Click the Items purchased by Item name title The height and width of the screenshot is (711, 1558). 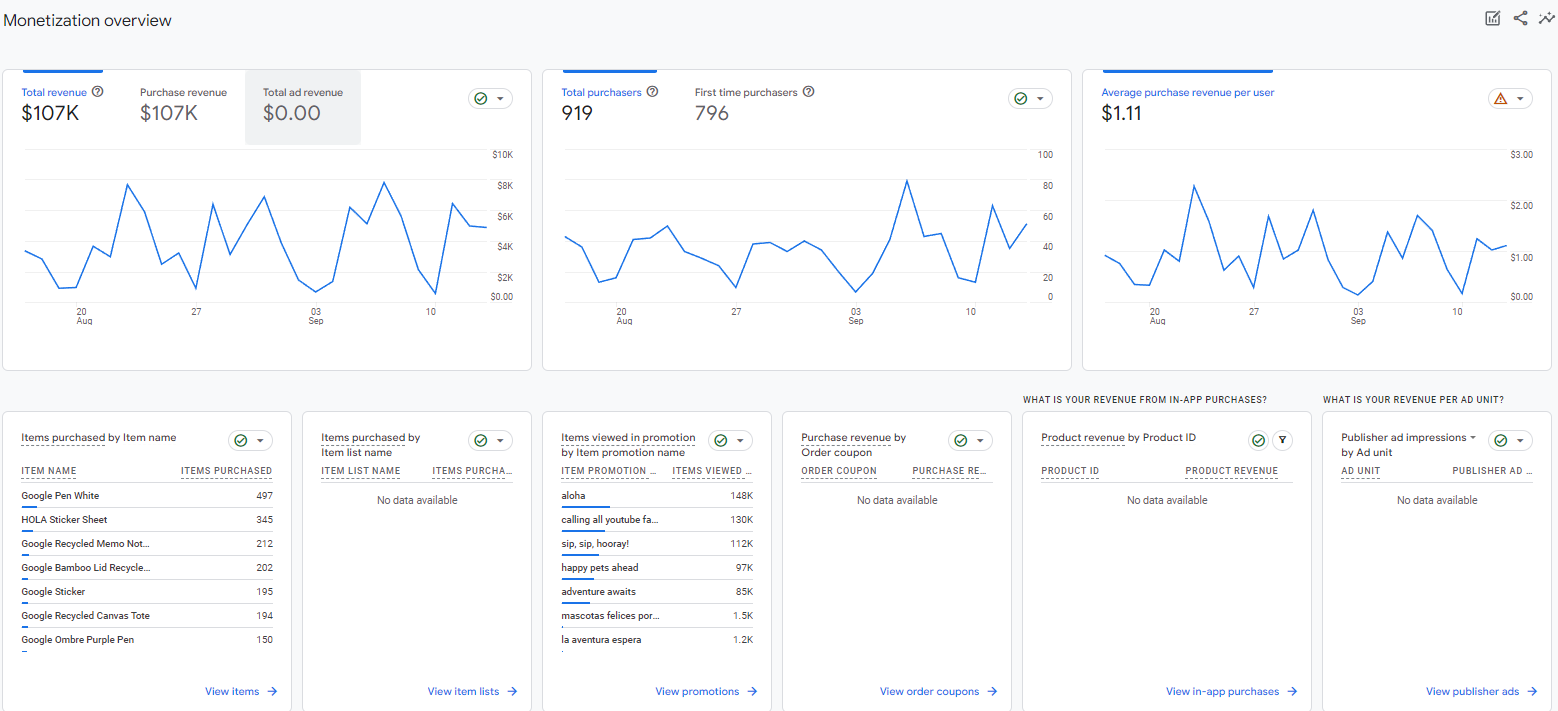(99, 438)
